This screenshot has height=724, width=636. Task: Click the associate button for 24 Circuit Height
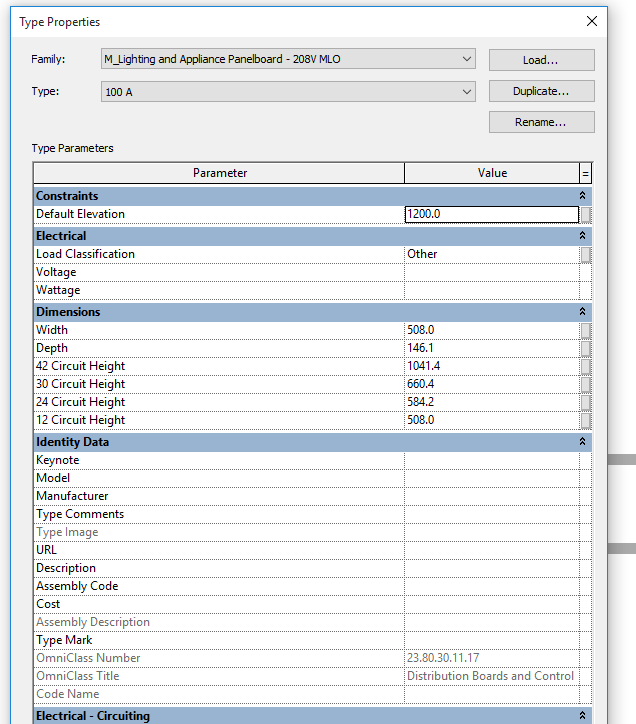pyautogui.click(x=586, y=403)
